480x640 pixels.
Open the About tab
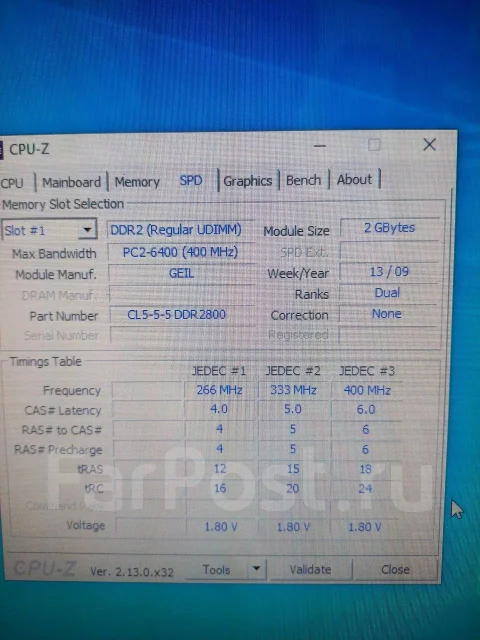(354, 179)
